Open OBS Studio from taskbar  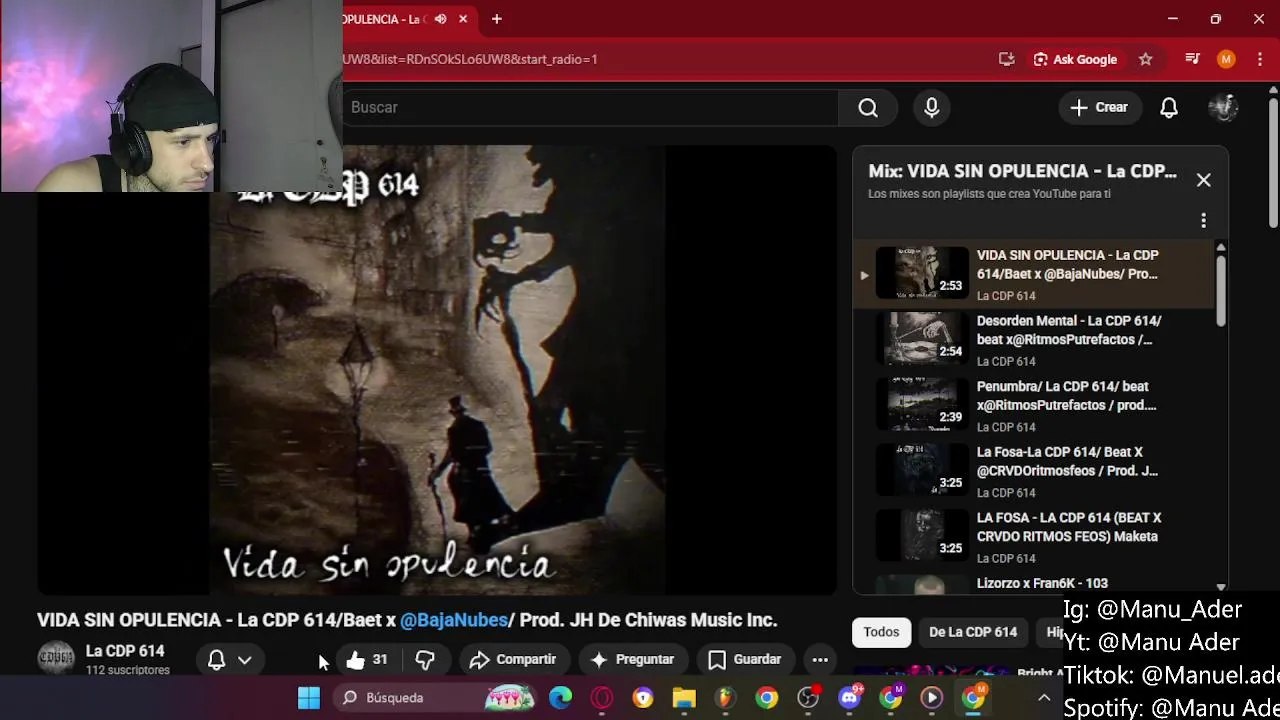808,698
